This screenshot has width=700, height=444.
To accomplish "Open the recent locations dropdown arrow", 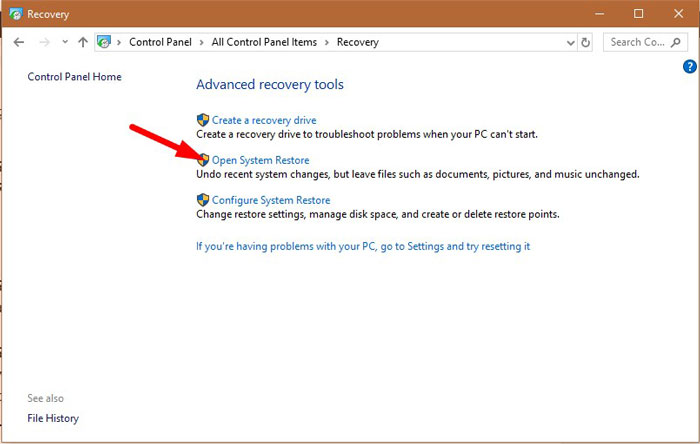I will [x=65, y=42].
